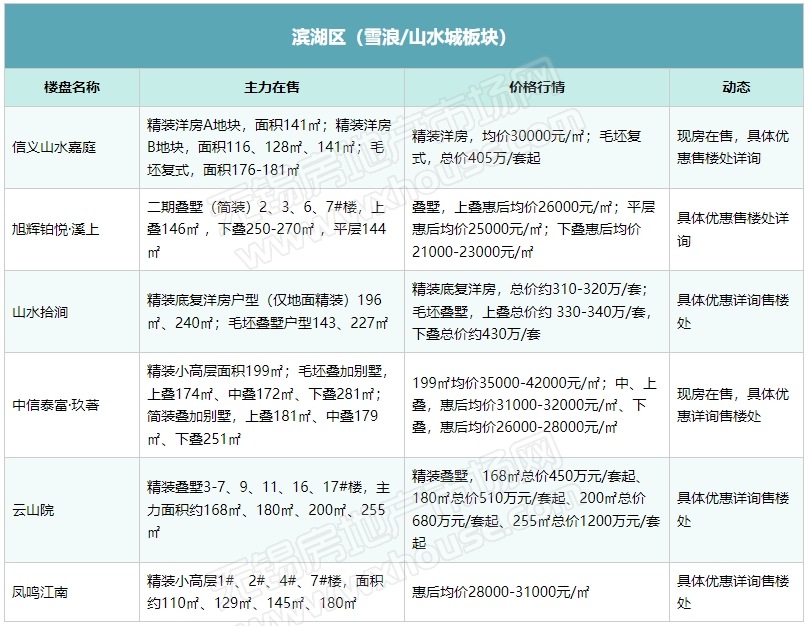Select cell starting 精装叠墅3-7、9、11、16、17#楼
The width and height of the screenshot is (808, 626).
click(x=272, y=510)
